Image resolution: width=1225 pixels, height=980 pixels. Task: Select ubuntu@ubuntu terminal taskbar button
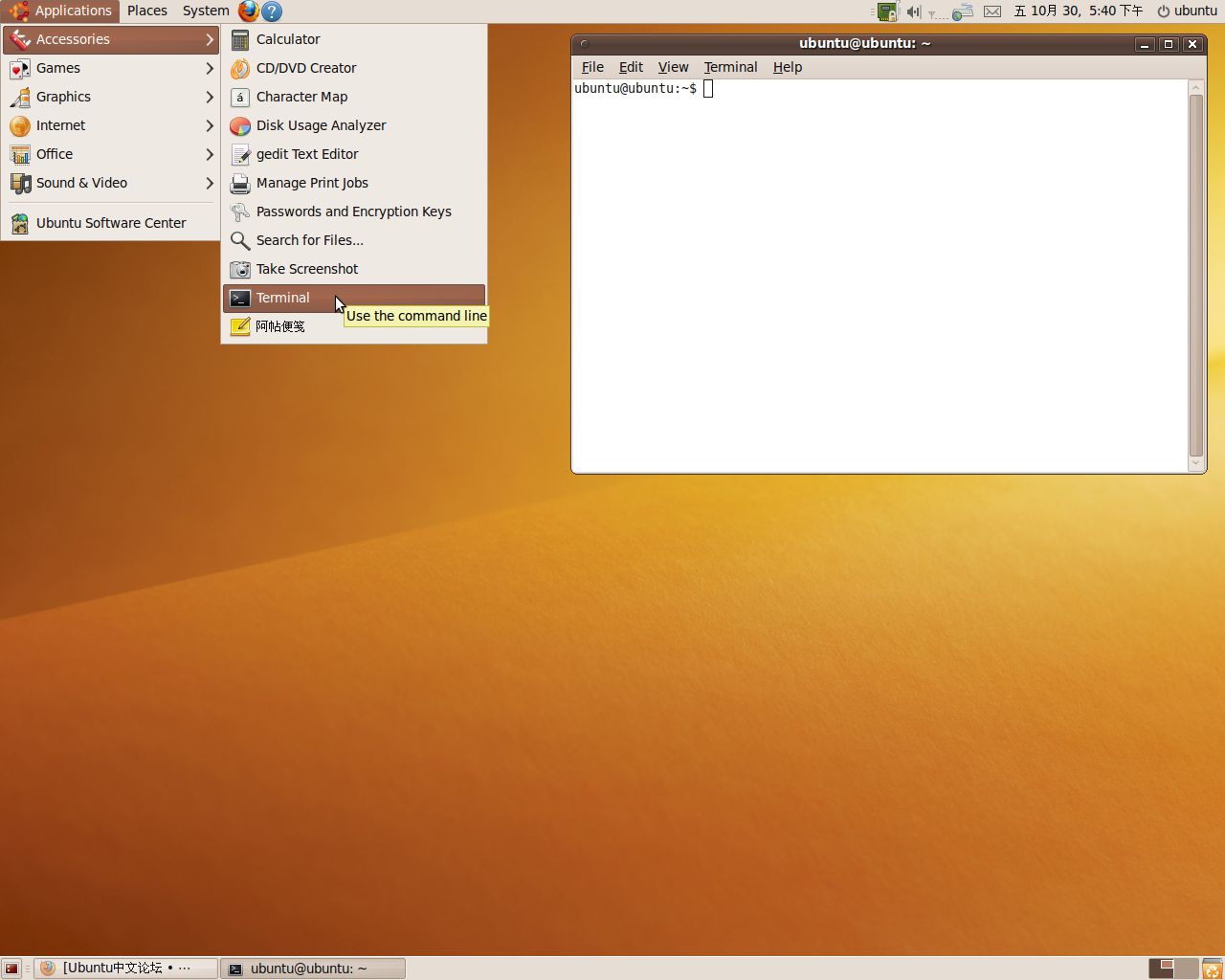coord(313,969)
